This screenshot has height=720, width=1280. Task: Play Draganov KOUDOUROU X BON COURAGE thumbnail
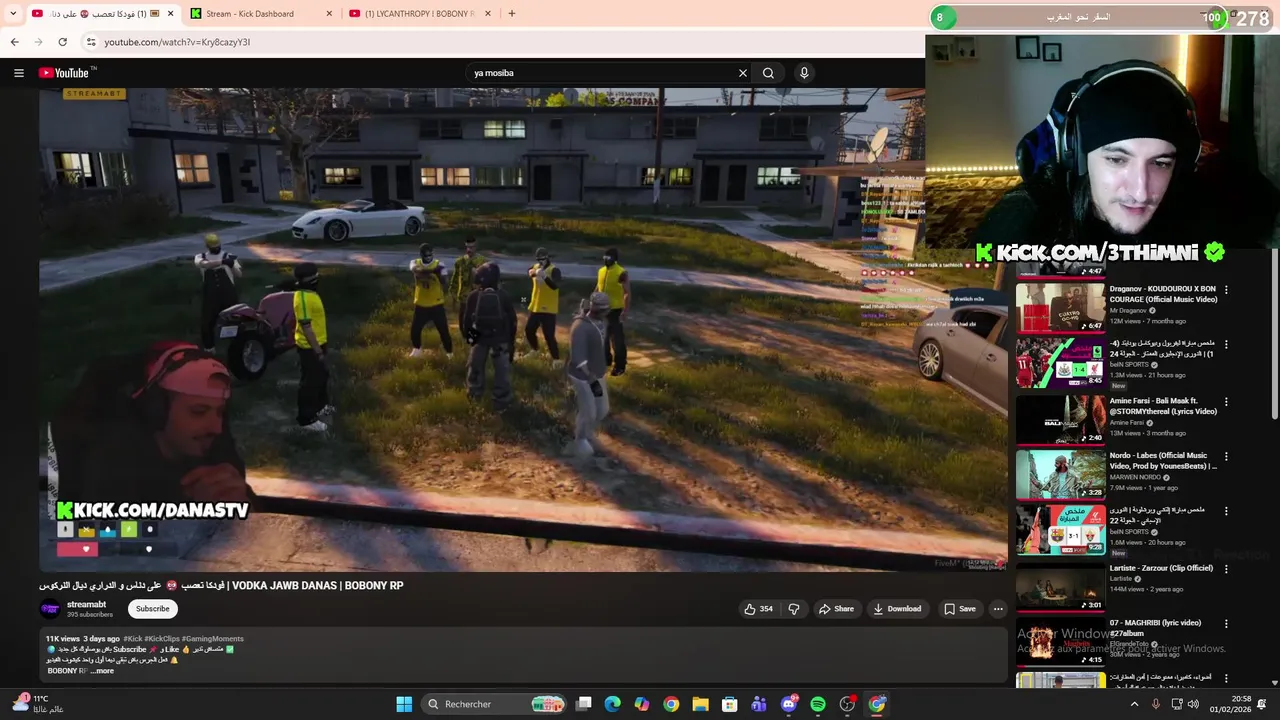(x=1060, y=307)
